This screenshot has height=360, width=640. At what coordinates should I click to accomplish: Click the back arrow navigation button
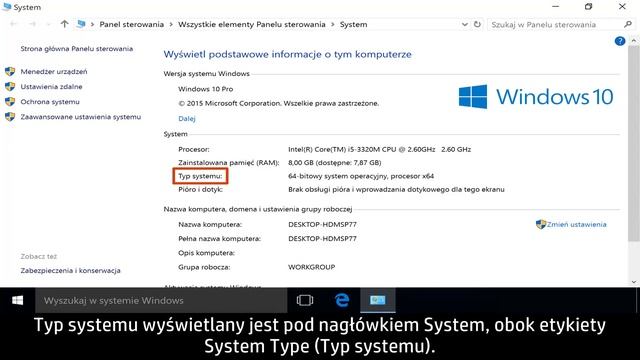click(x=13, y=24)
